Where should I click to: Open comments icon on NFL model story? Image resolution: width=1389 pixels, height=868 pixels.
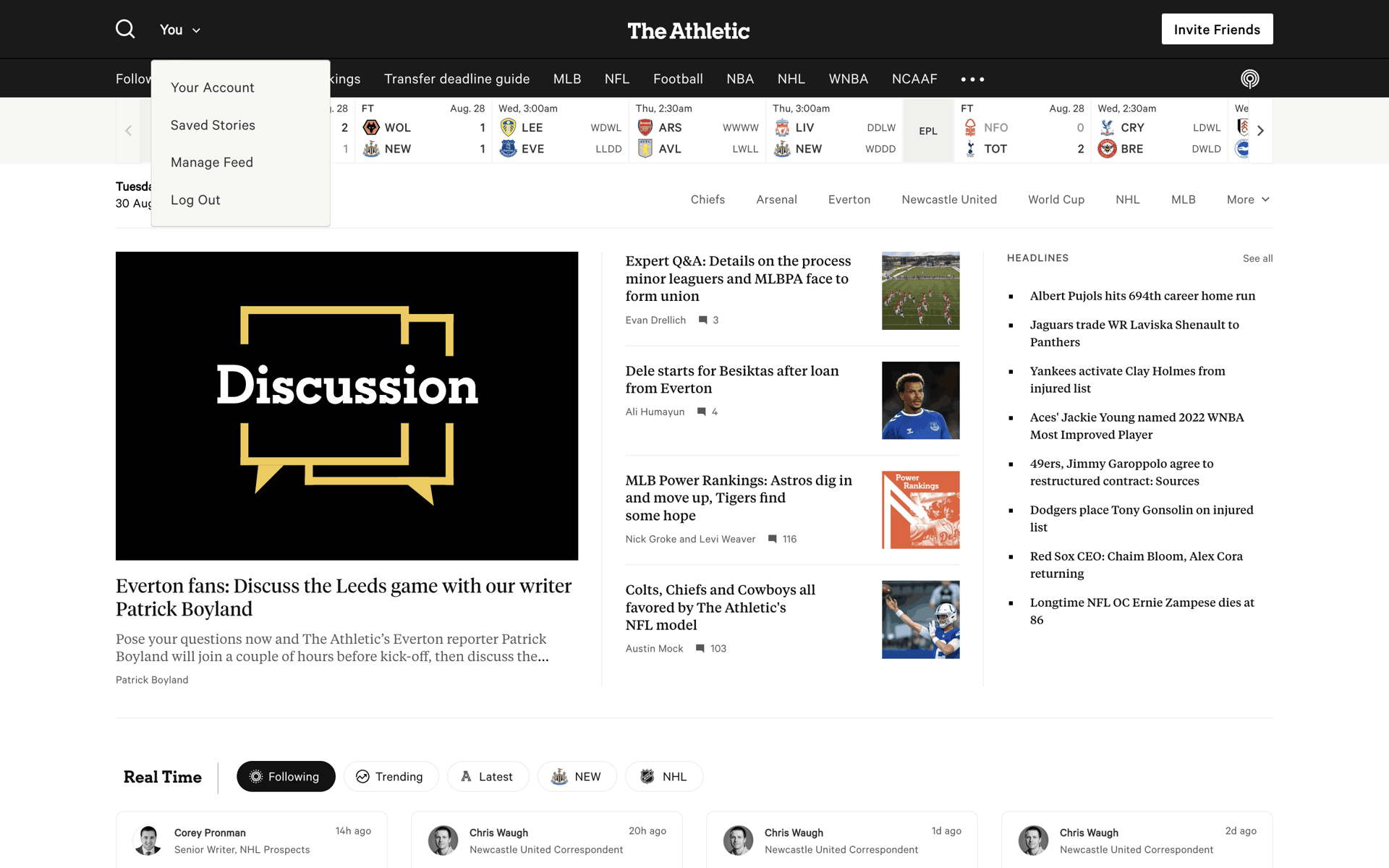(700, 648)
